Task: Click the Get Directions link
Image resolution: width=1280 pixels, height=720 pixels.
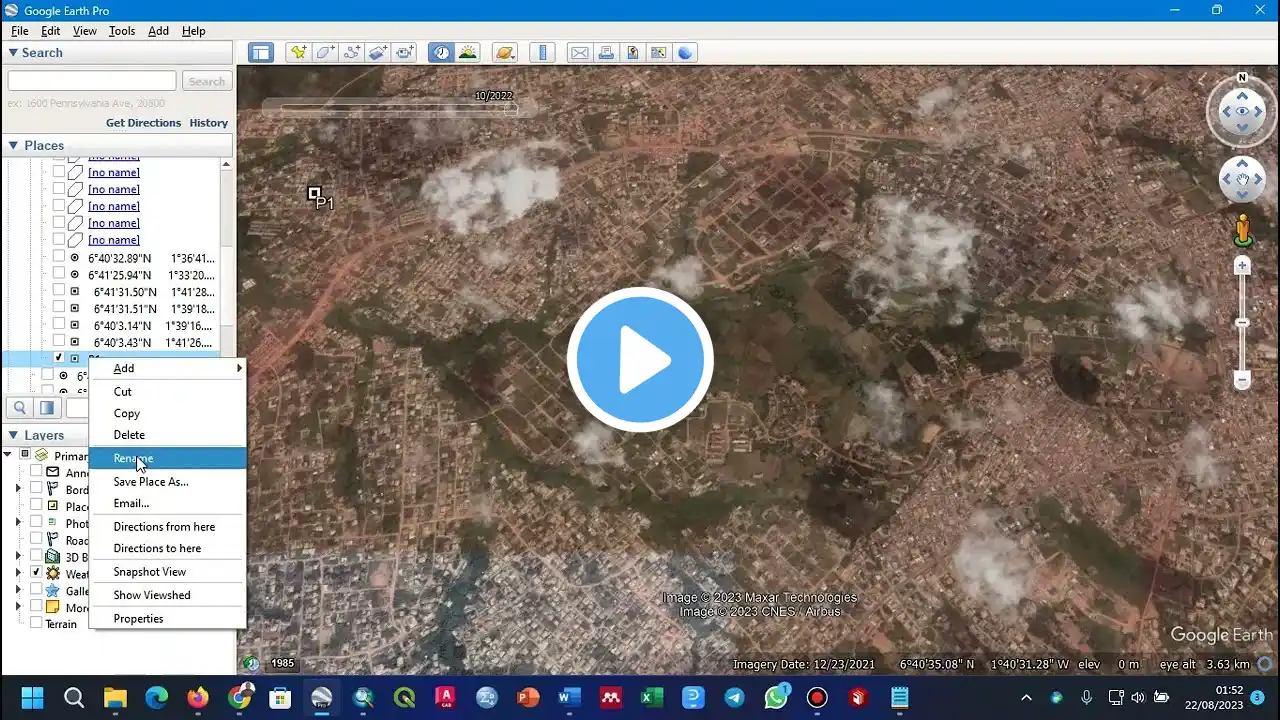Action: (x=144, y=123)
